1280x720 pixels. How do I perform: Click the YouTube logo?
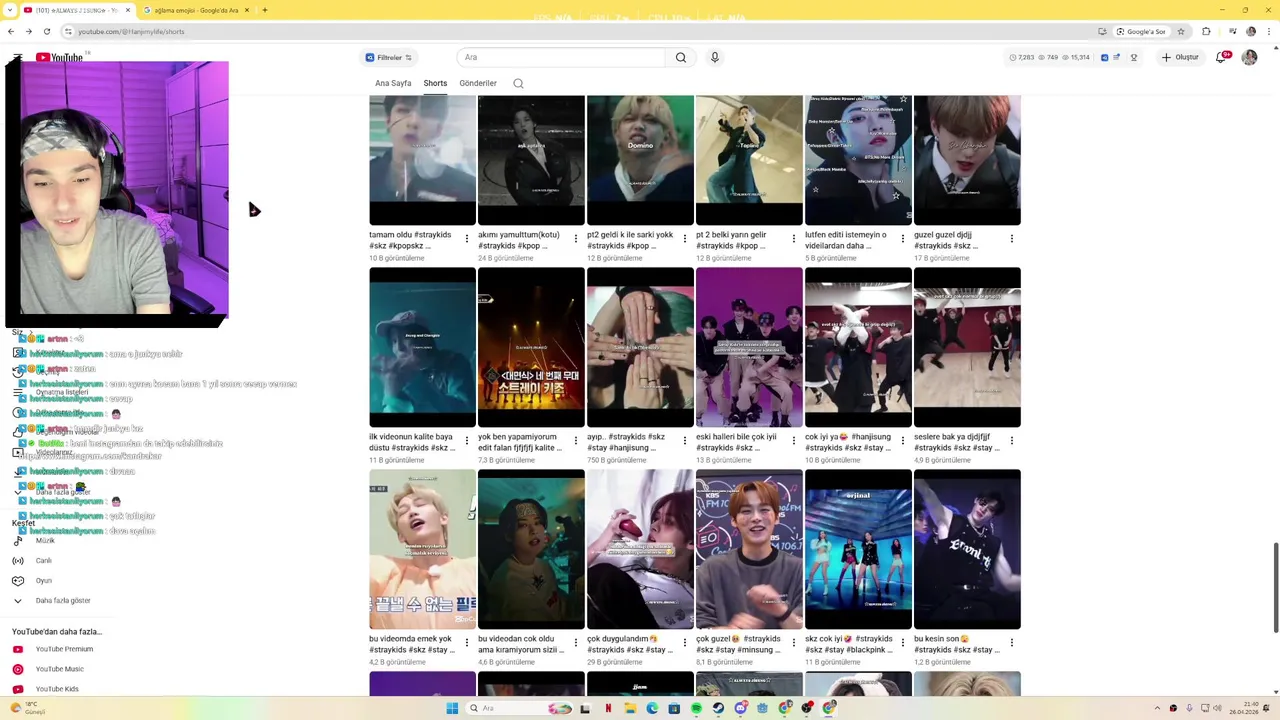(x=60, y=57)
